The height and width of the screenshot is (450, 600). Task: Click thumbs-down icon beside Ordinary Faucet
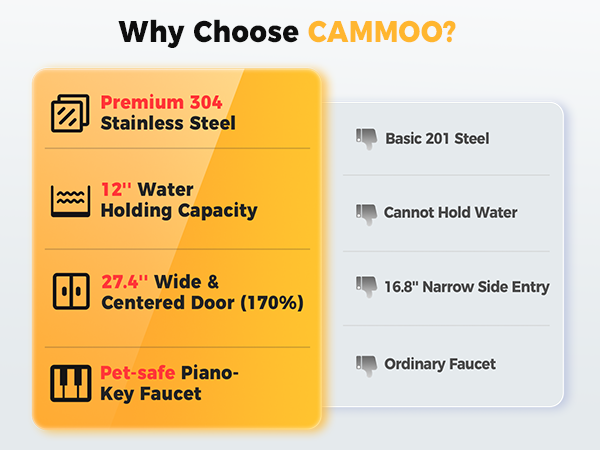[367, 366]
